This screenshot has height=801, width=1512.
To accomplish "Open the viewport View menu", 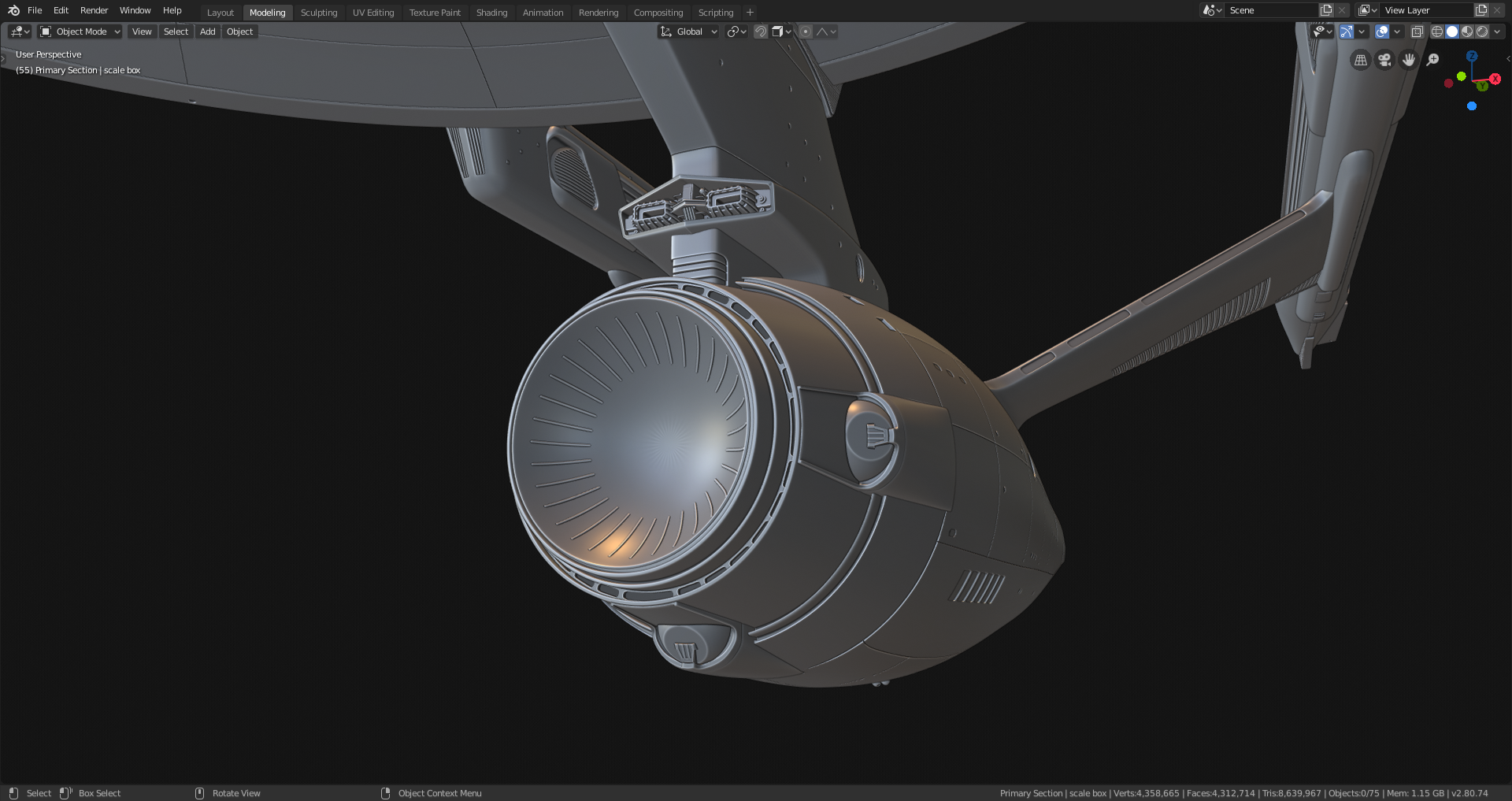I will coord(142,32).
